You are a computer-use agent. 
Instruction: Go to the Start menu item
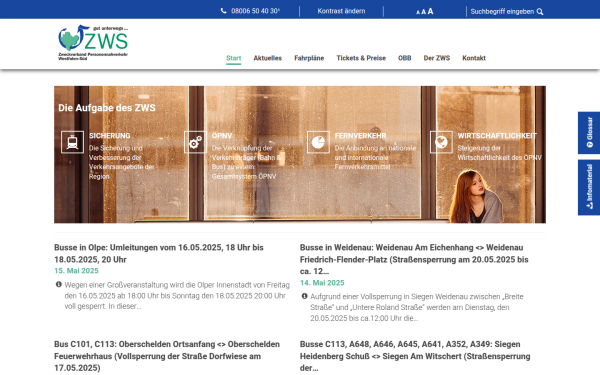pyautogui.click(x=233, y=58)
